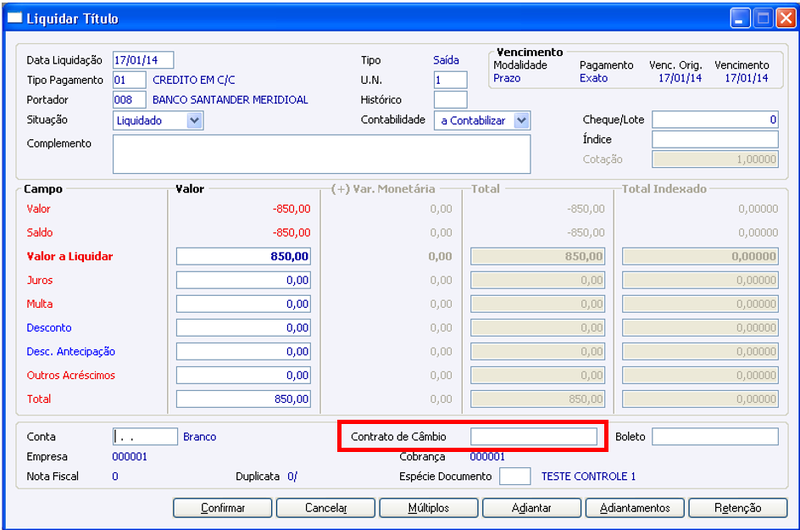Open the Contabilidade dropdown arrow

click(x=521, y=121)
